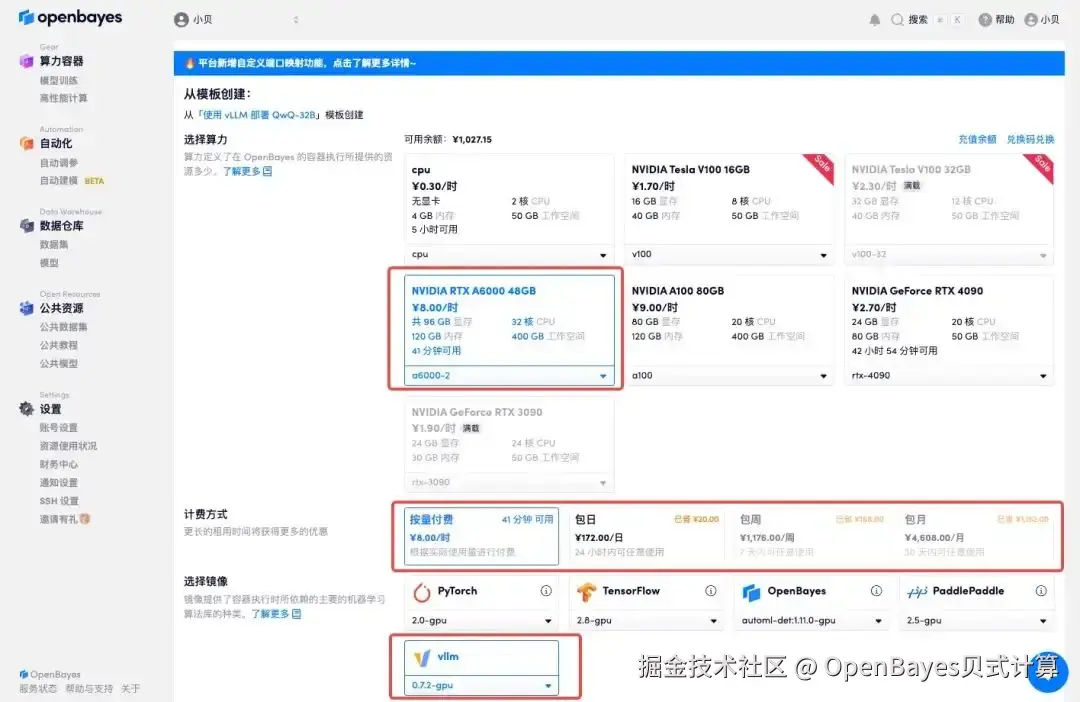Click the 可用余额 ¥1,027.15 value
The image size is (1080, 702).
(472, 139)
